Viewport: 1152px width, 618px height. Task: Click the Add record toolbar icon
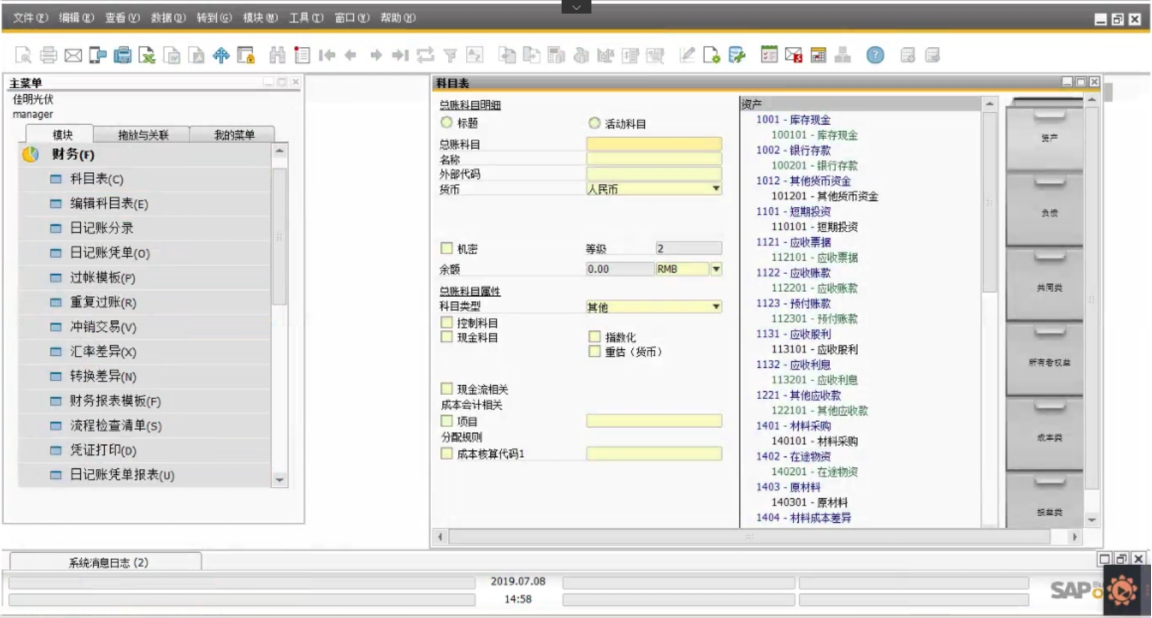[x=302, y=55]
